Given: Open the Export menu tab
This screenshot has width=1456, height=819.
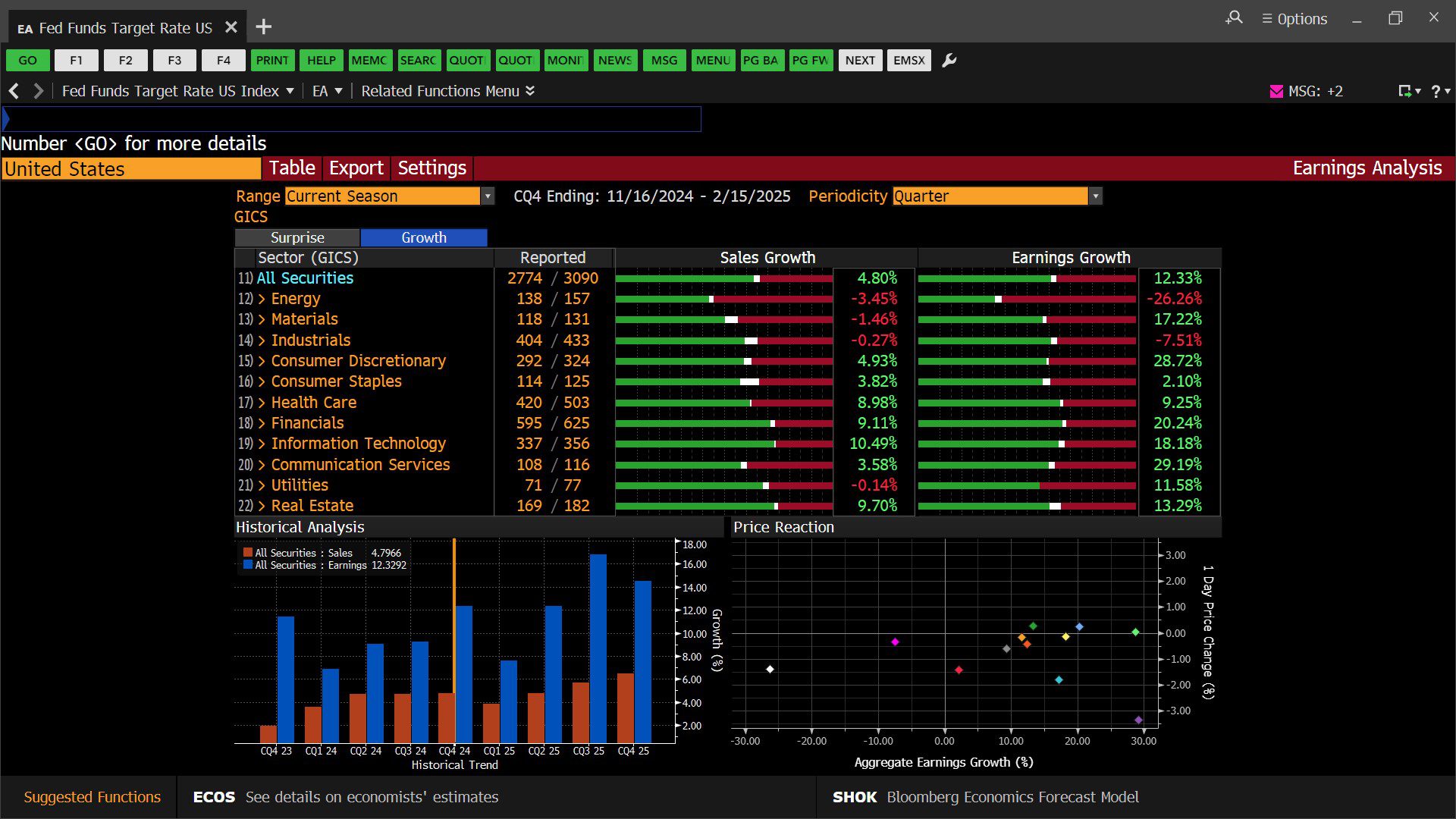Looking at the screenshot, I should pyautogui.click(x=356, y=168).
